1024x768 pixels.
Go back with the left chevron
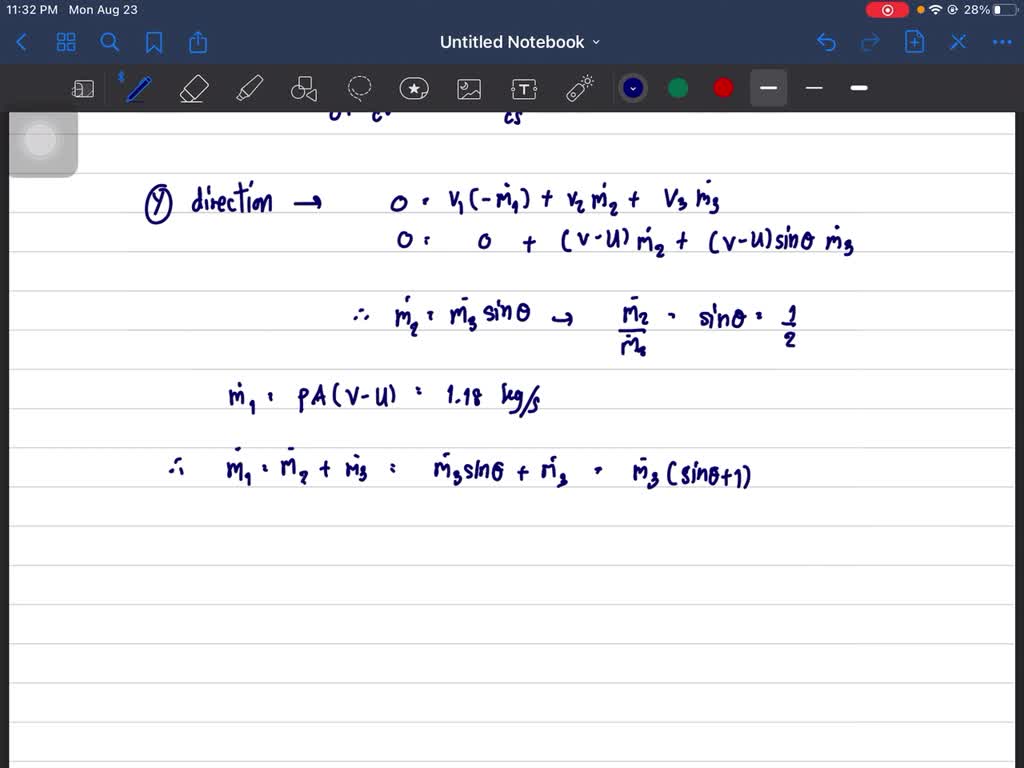22,42
